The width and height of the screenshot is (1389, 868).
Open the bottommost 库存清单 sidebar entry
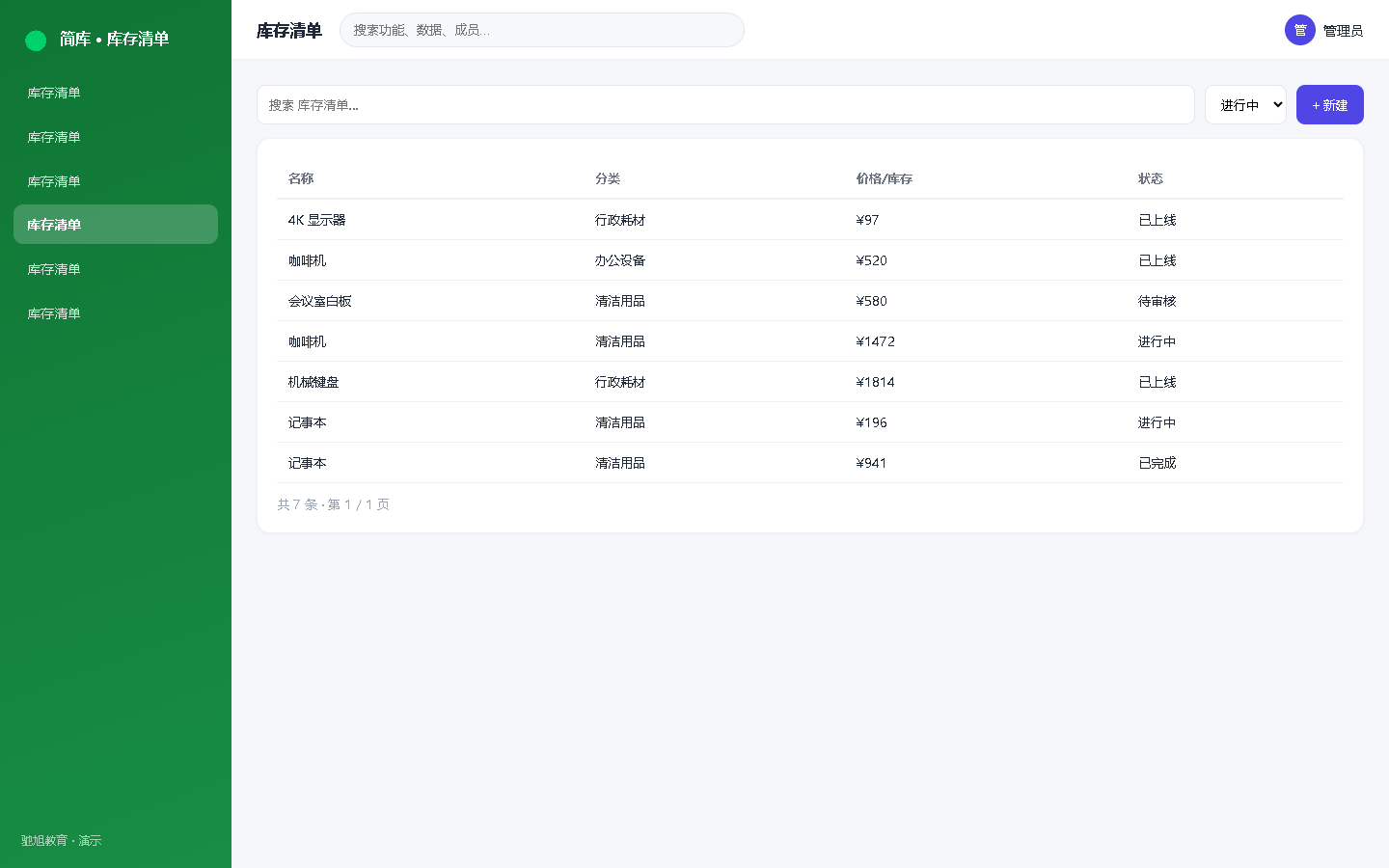[116, 313]
